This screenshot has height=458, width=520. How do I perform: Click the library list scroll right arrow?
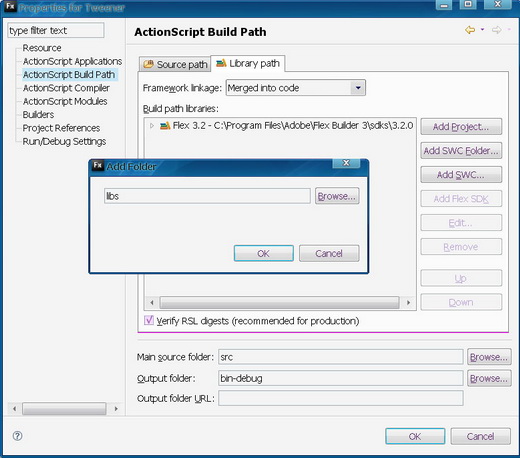pos(408,303)
